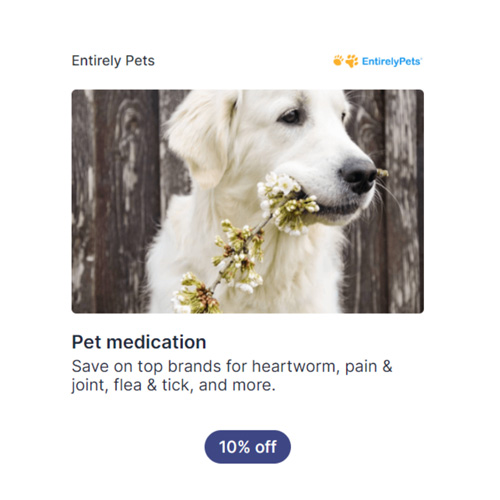This screenshot has width=500, height=500.
Task: Click the left orange paw print icon
Action: (338, 60)
